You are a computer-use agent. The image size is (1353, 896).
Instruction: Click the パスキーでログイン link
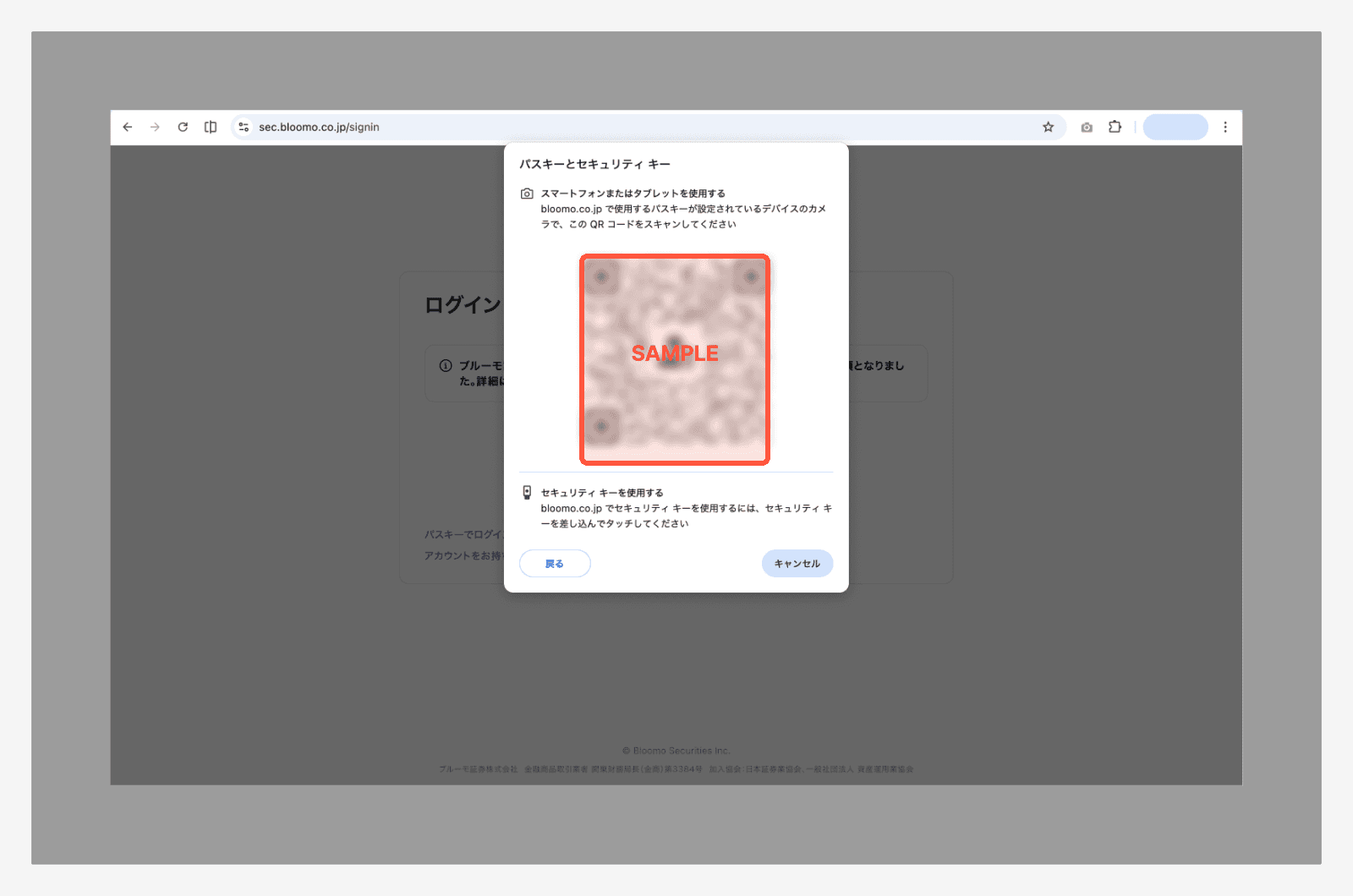464,534
